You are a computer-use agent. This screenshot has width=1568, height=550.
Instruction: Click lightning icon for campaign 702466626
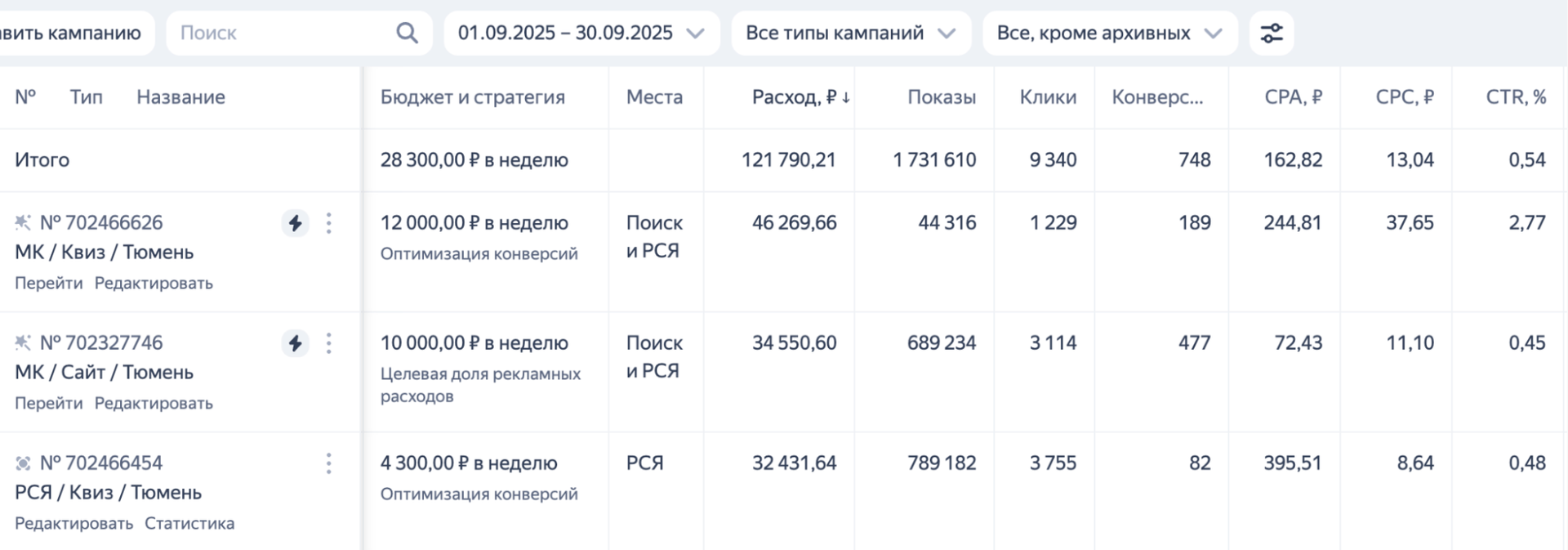(295, 223)
